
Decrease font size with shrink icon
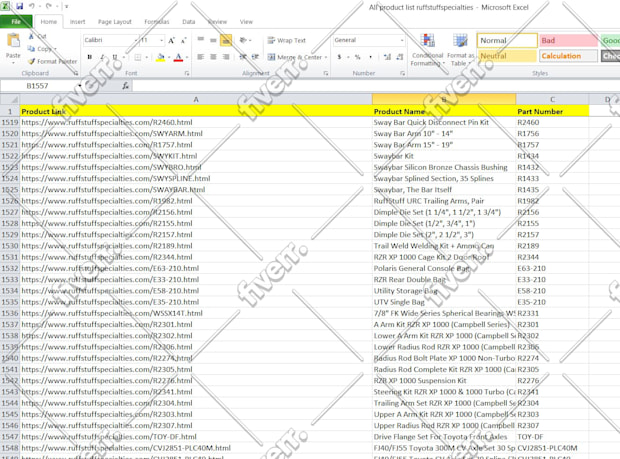point(183,40)
